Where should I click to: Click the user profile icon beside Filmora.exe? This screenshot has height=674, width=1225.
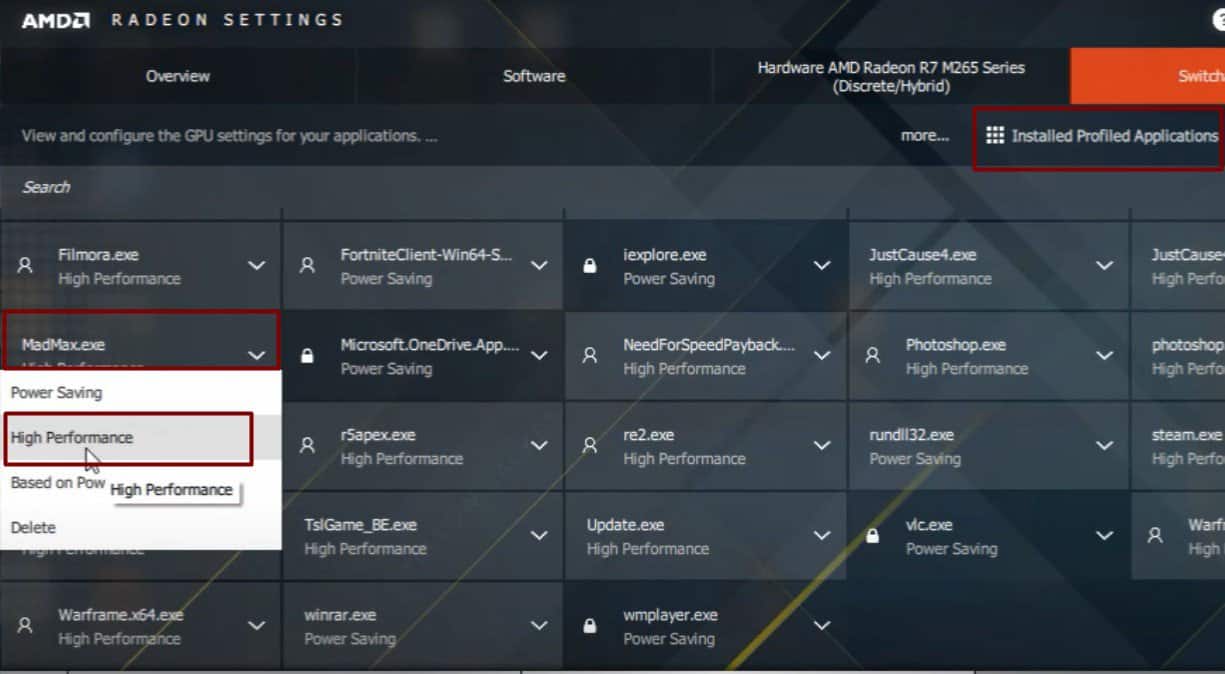[x=26, y=266]
